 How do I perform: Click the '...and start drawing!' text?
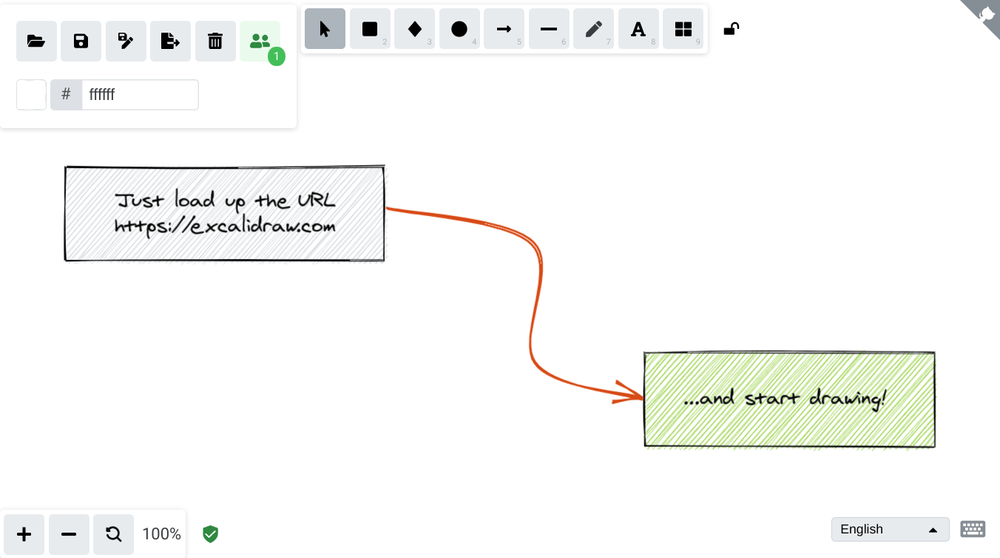tap(784, 399)
